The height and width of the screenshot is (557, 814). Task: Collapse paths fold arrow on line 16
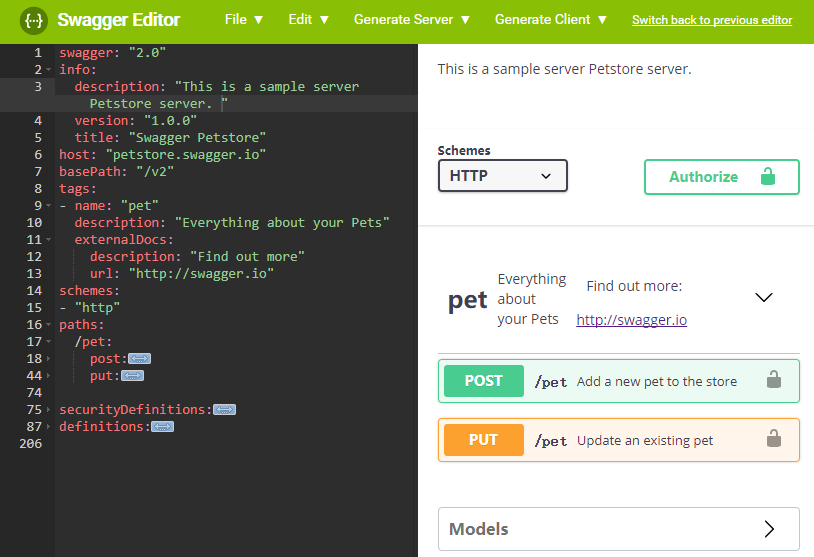click(49, 325)
